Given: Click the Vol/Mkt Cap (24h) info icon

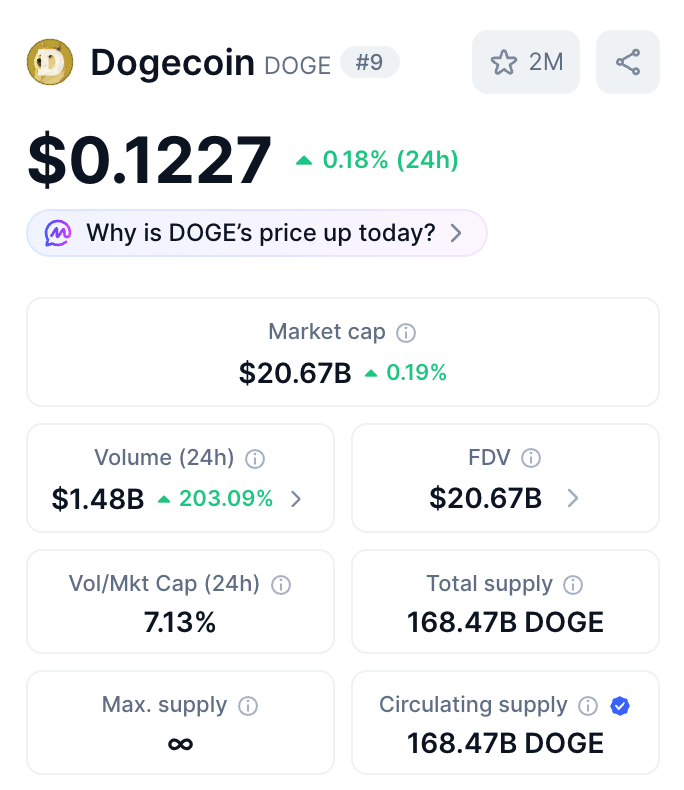Looking at the screenshot, I should click(281, 585).
